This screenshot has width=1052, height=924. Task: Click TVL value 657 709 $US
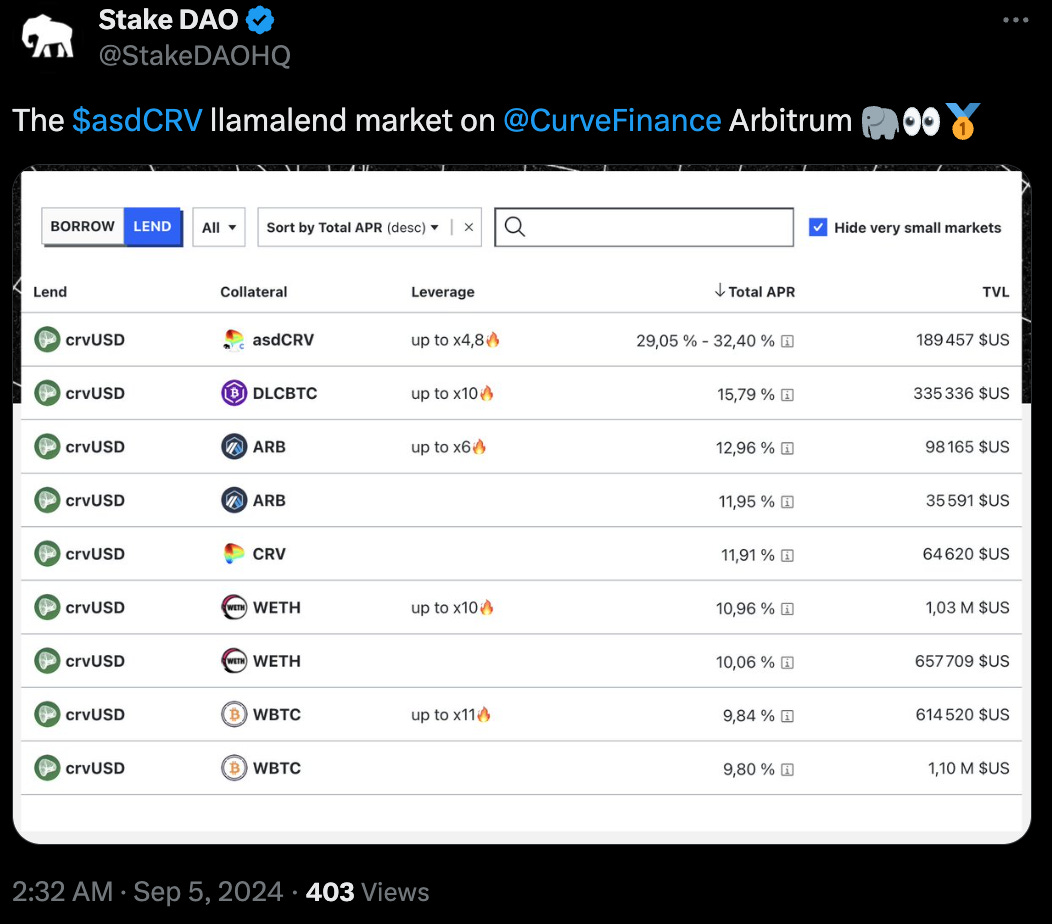[x=962, y=661]
